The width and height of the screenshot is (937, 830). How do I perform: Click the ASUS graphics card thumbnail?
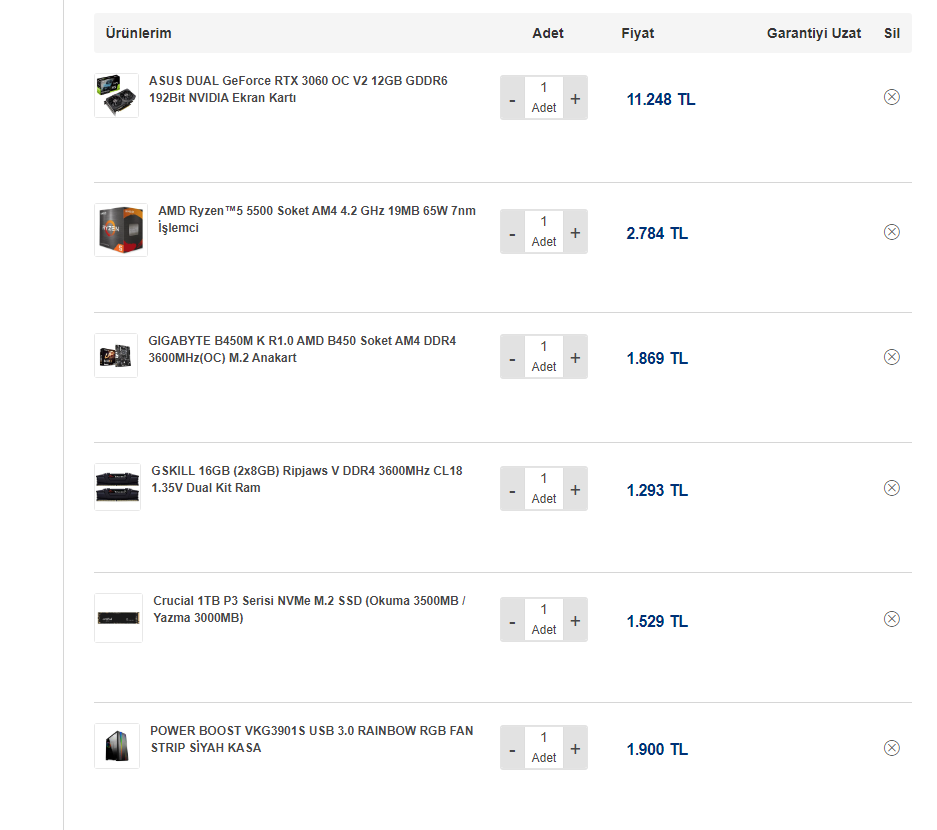(x=116, y=95)
